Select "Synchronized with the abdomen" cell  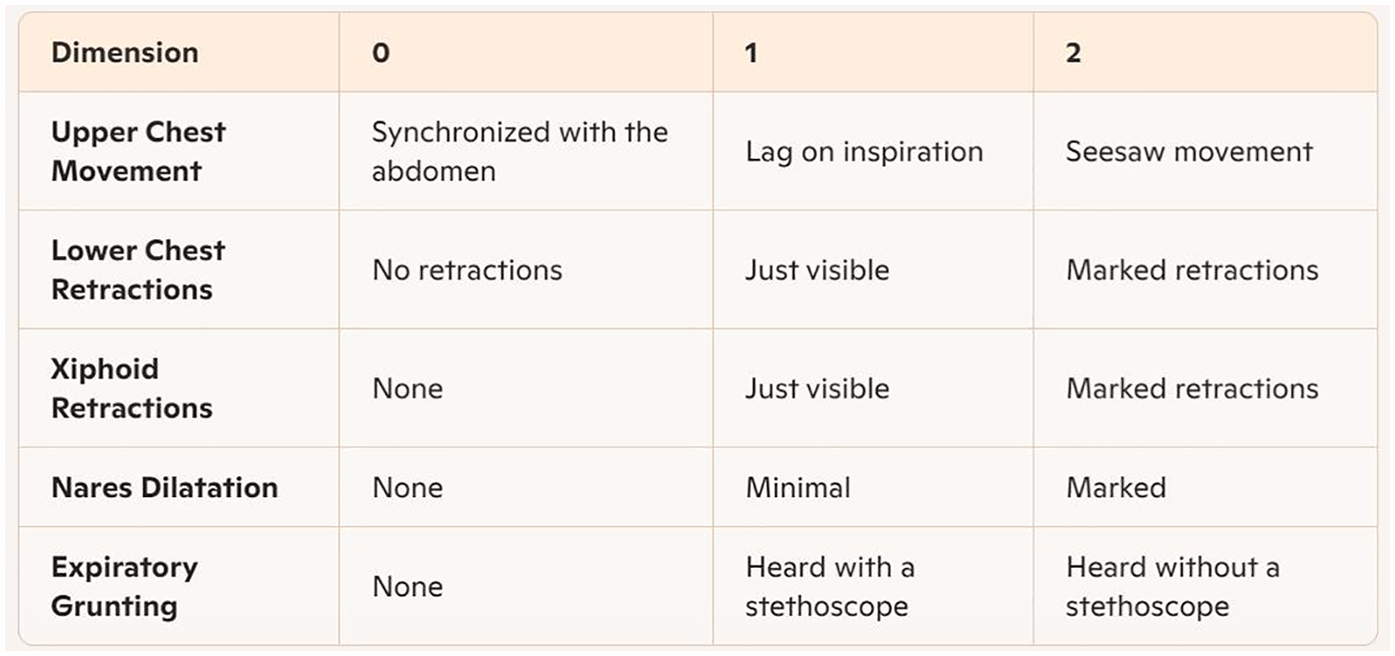(519, 151)
